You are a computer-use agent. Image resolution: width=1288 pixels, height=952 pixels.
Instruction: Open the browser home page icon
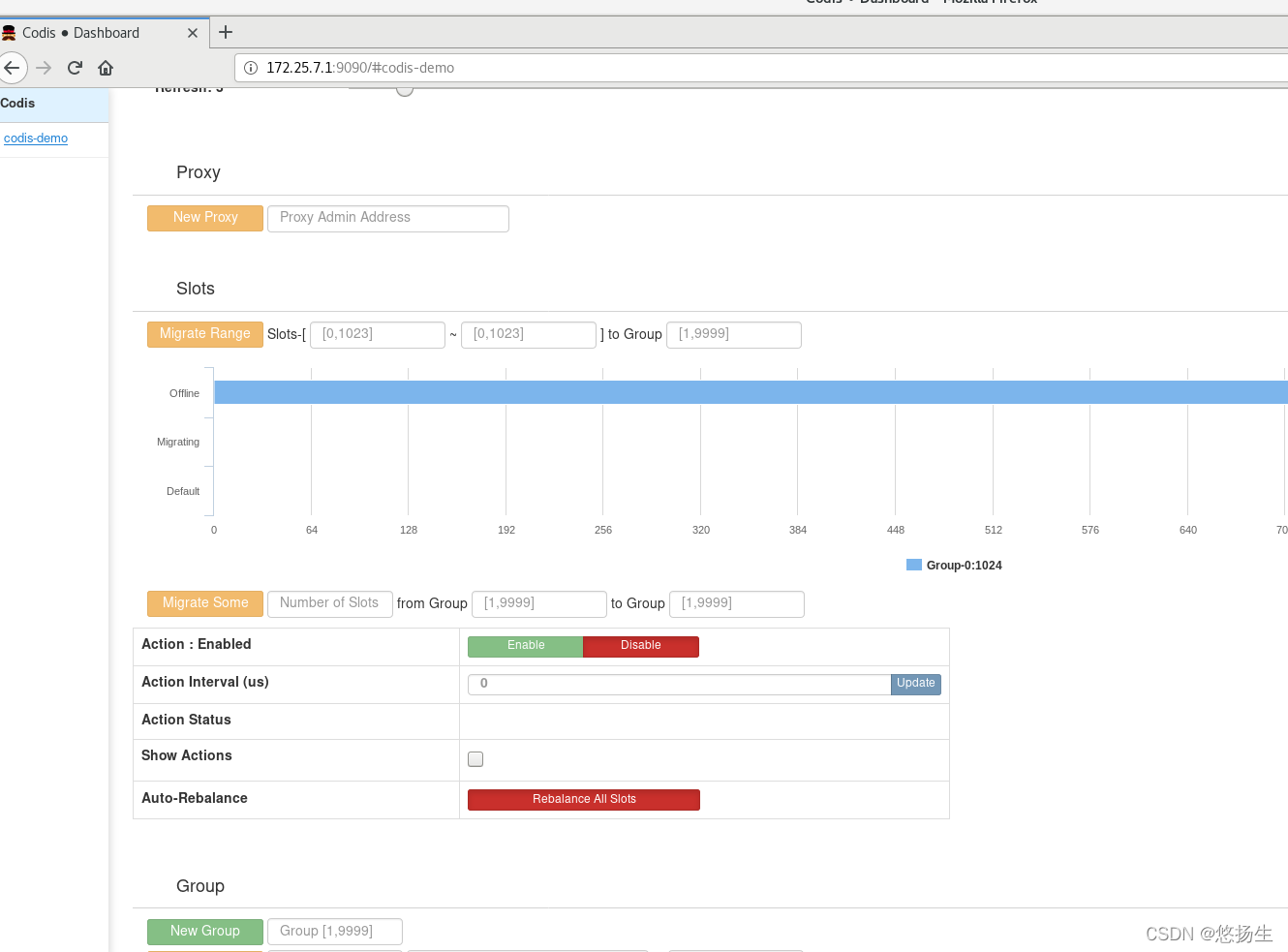pos(106,68)
